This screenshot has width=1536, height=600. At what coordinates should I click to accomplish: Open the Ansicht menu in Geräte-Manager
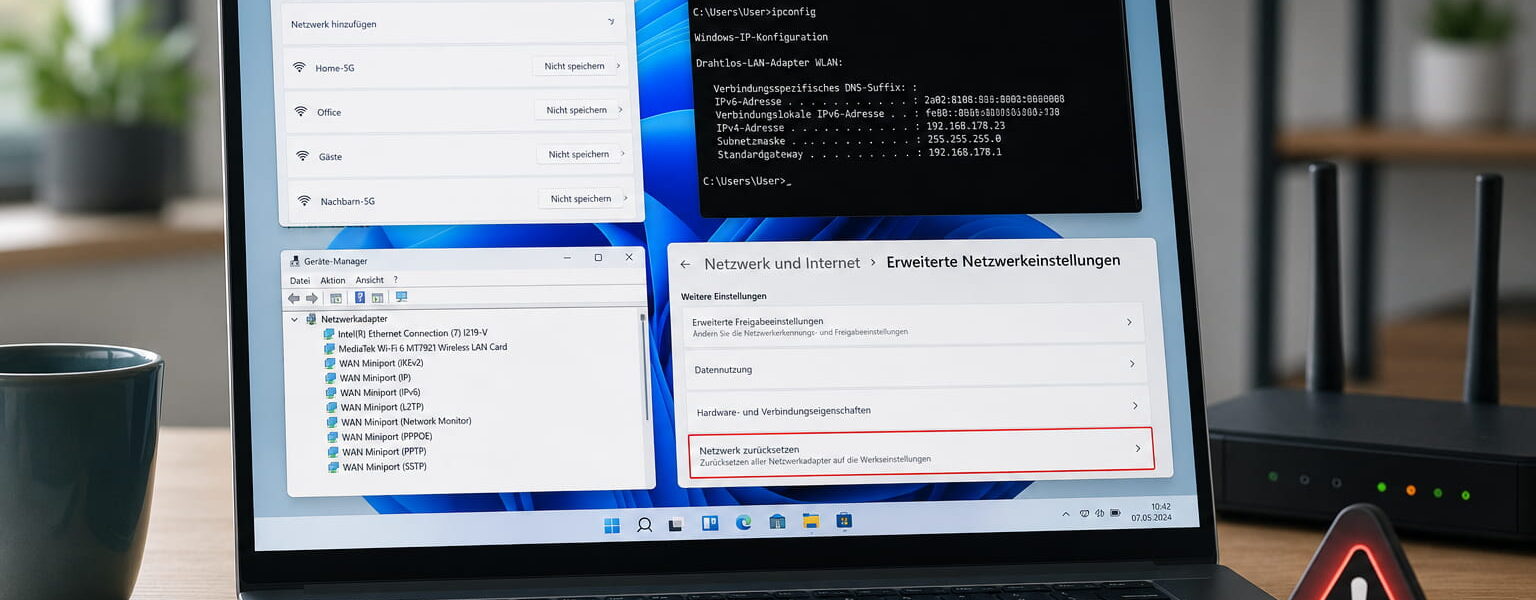(x=369, y=280)
